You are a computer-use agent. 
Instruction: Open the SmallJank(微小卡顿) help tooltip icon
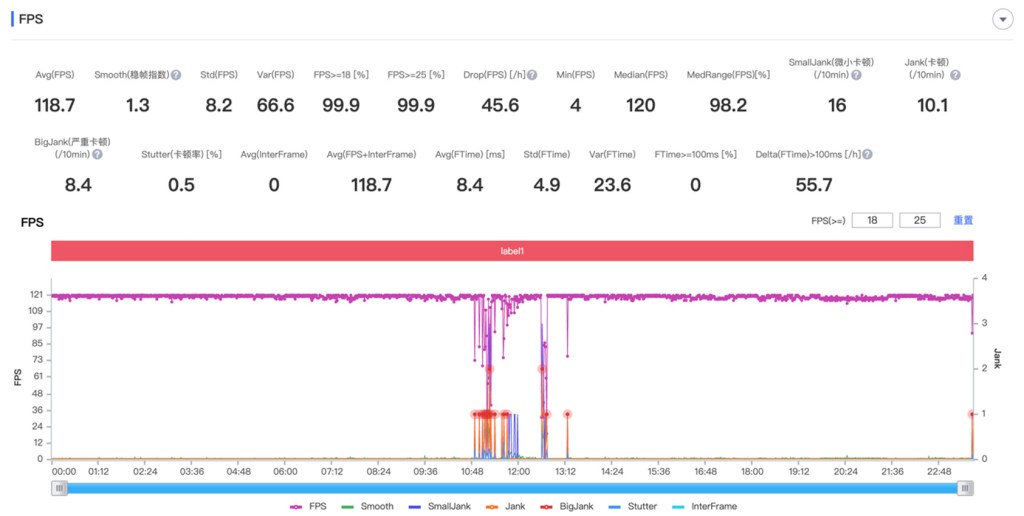point(857,75)
